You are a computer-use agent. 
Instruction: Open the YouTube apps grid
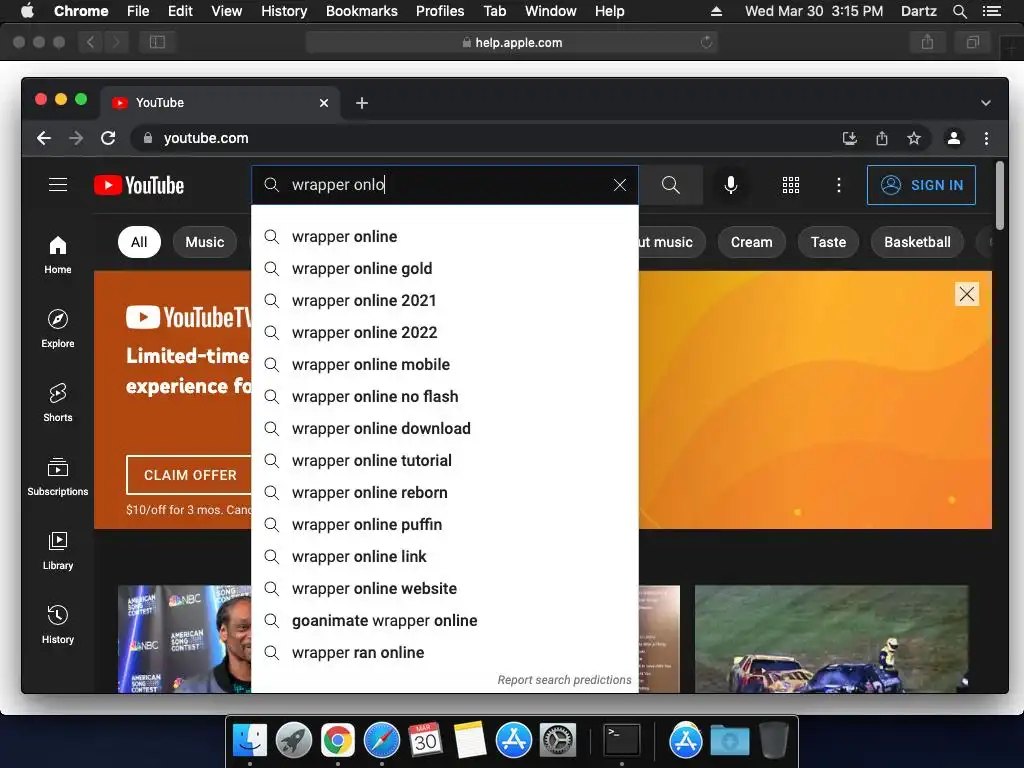(x=791, y=185)
